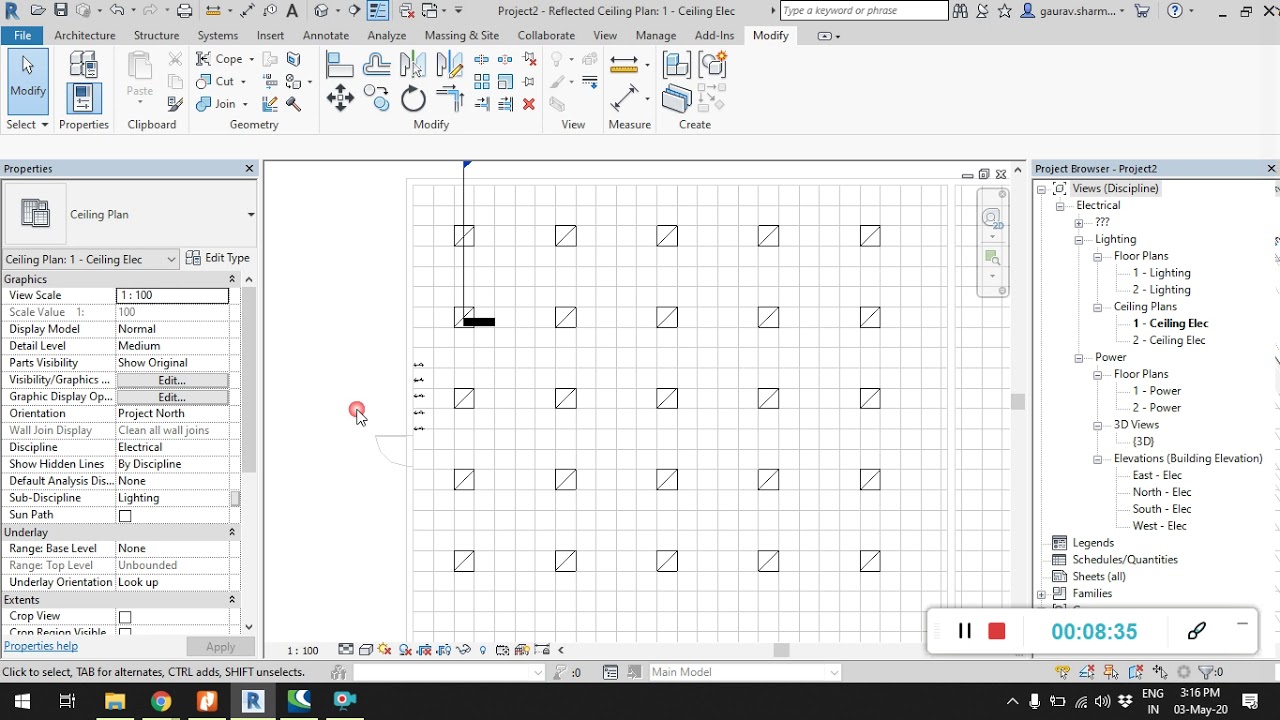Click the Open folder icon in quick access toolbar
Screen dimensions: 1280x720
37,11
